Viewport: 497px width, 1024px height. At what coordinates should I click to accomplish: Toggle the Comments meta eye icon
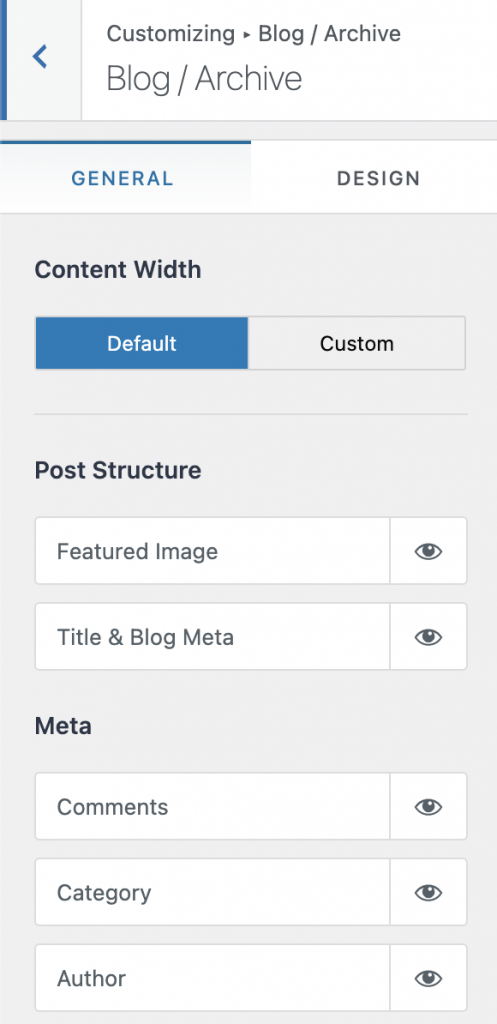(428, 807)
